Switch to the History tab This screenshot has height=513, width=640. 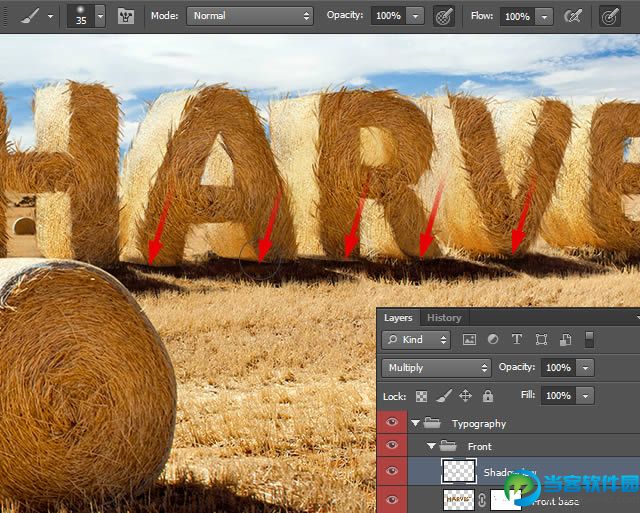tap(444, 318)
